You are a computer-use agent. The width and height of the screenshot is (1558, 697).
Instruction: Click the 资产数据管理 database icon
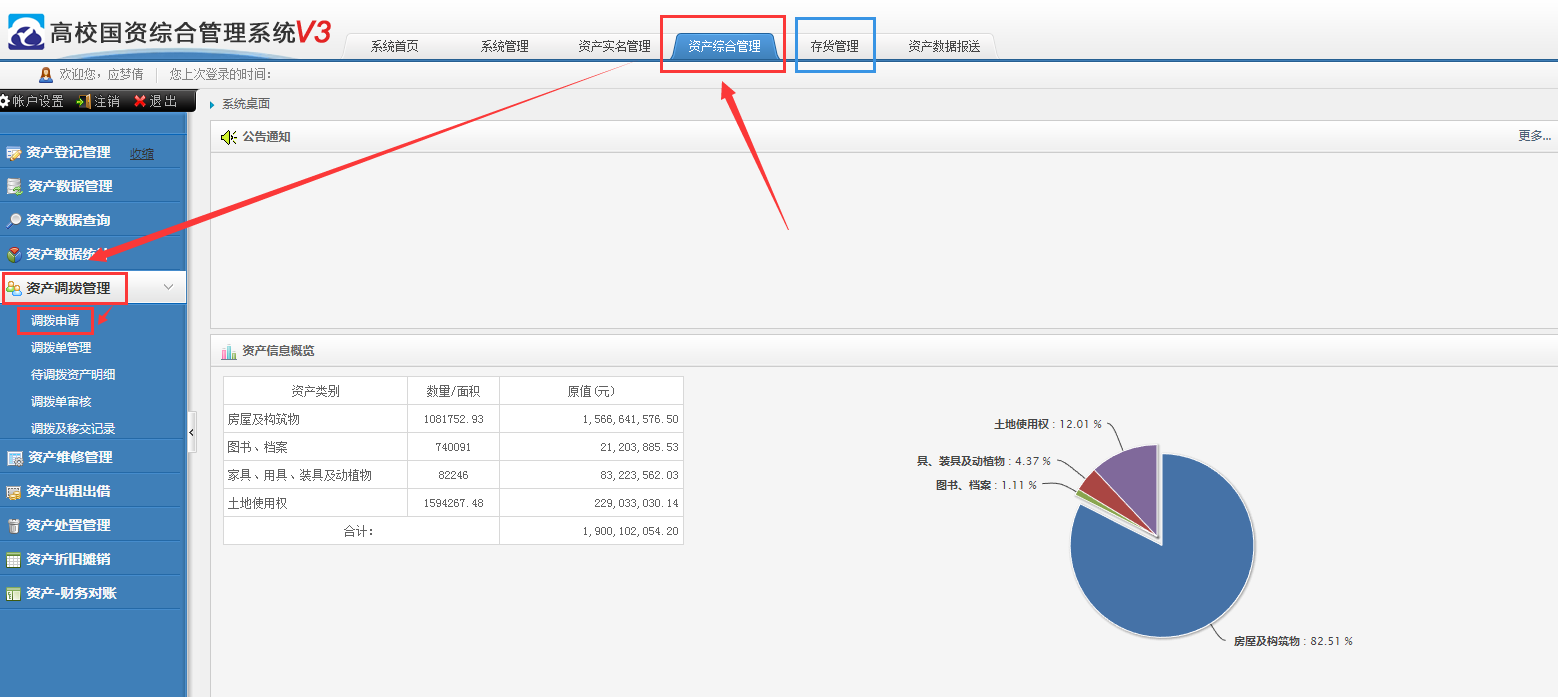tap(14, 186)
